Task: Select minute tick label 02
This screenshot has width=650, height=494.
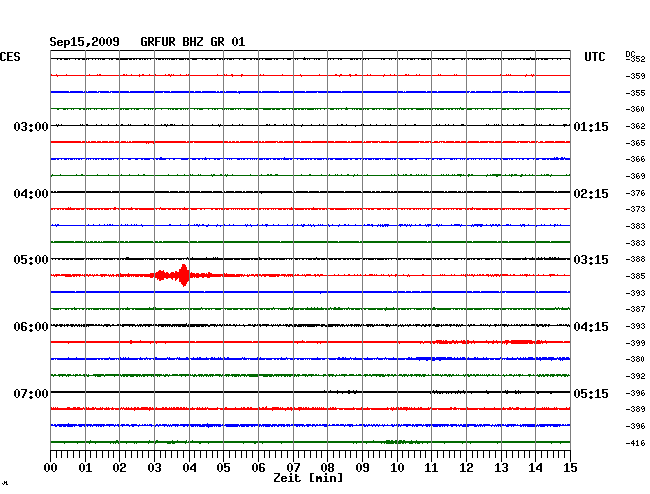Action: (x=119, y=468)
